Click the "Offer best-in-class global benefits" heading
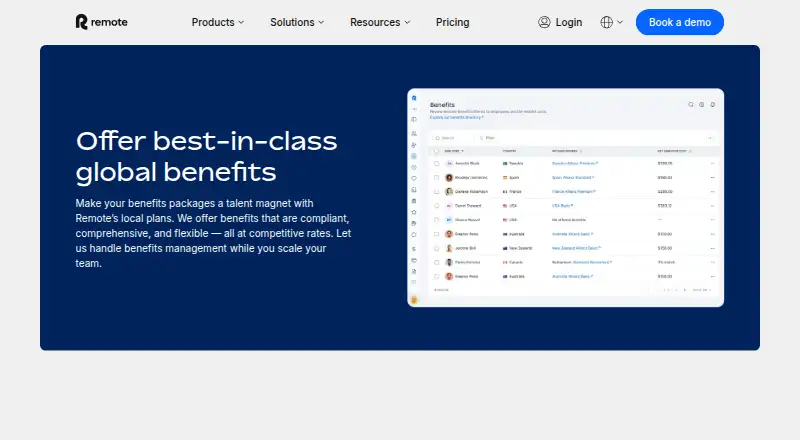 (x=206, y=156)
